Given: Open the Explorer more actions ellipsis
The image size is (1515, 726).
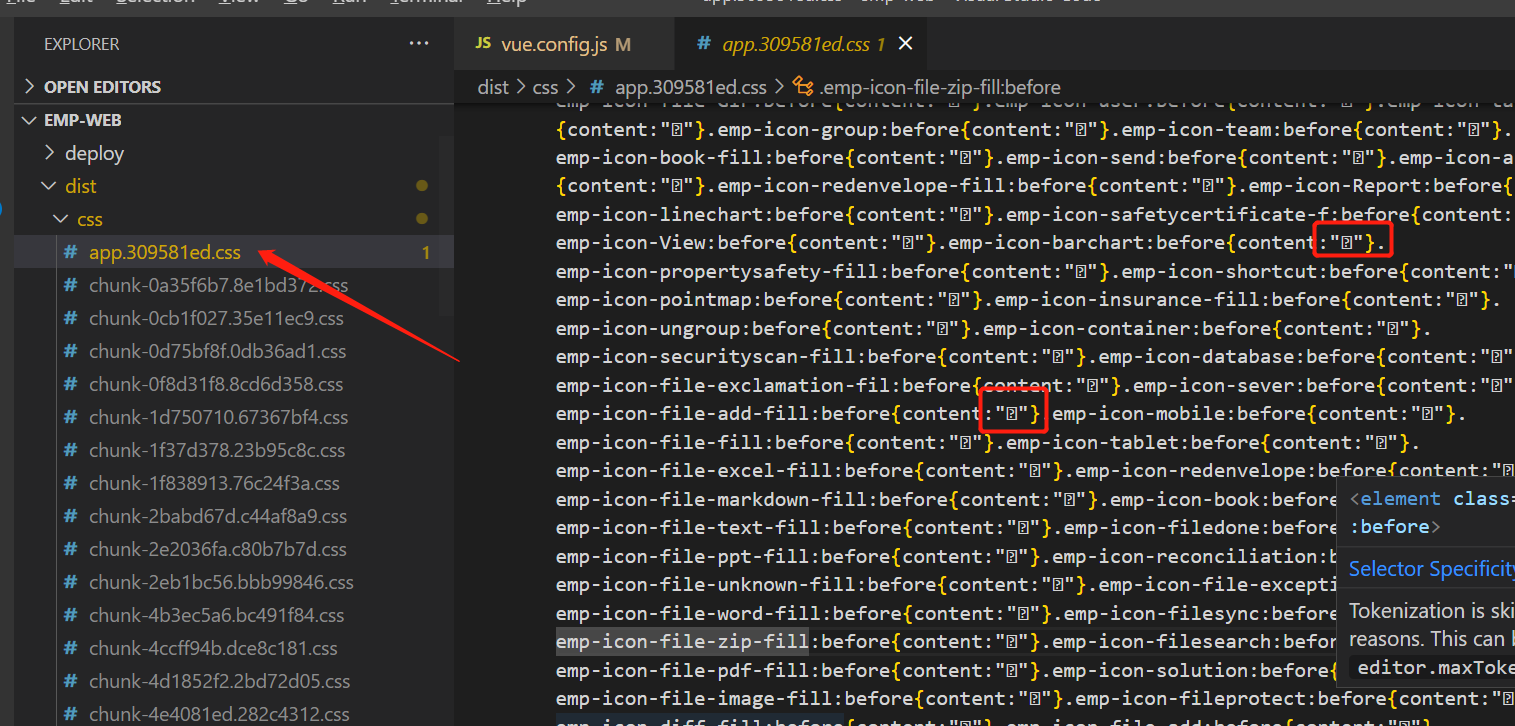Looking at the screenshot, I should (x=418, y=44).
